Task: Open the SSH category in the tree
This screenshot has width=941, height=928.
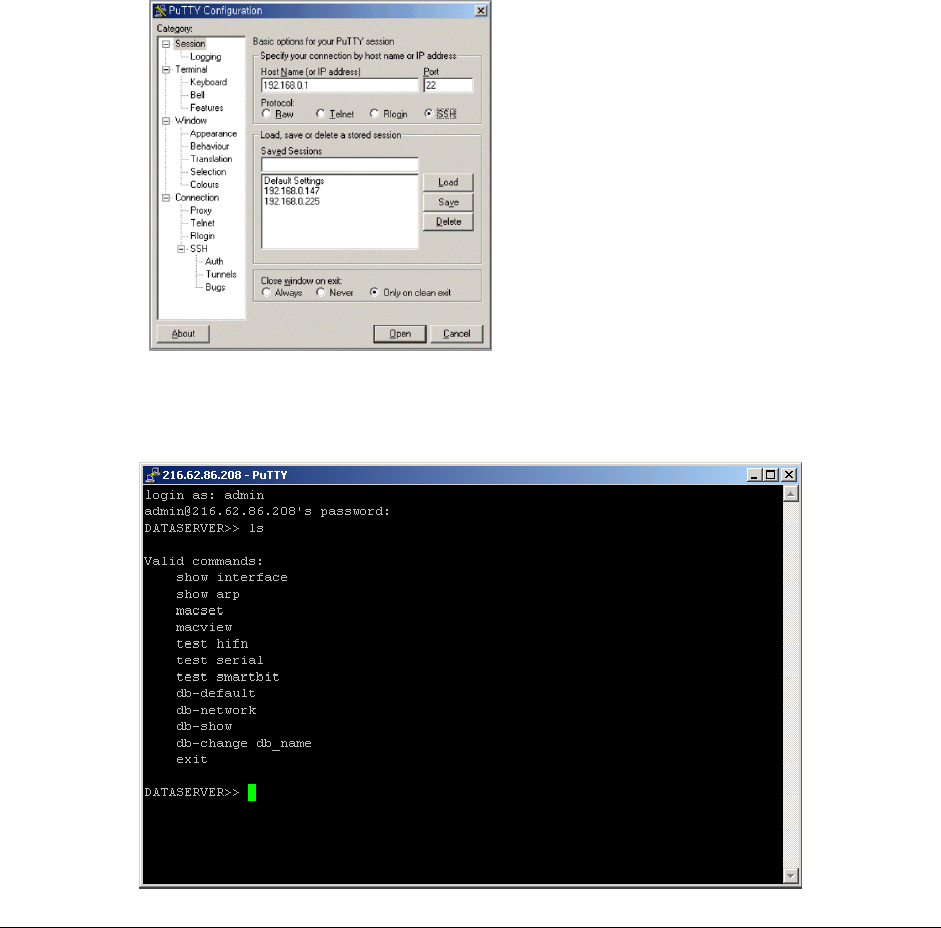Action: click(199, 249)
